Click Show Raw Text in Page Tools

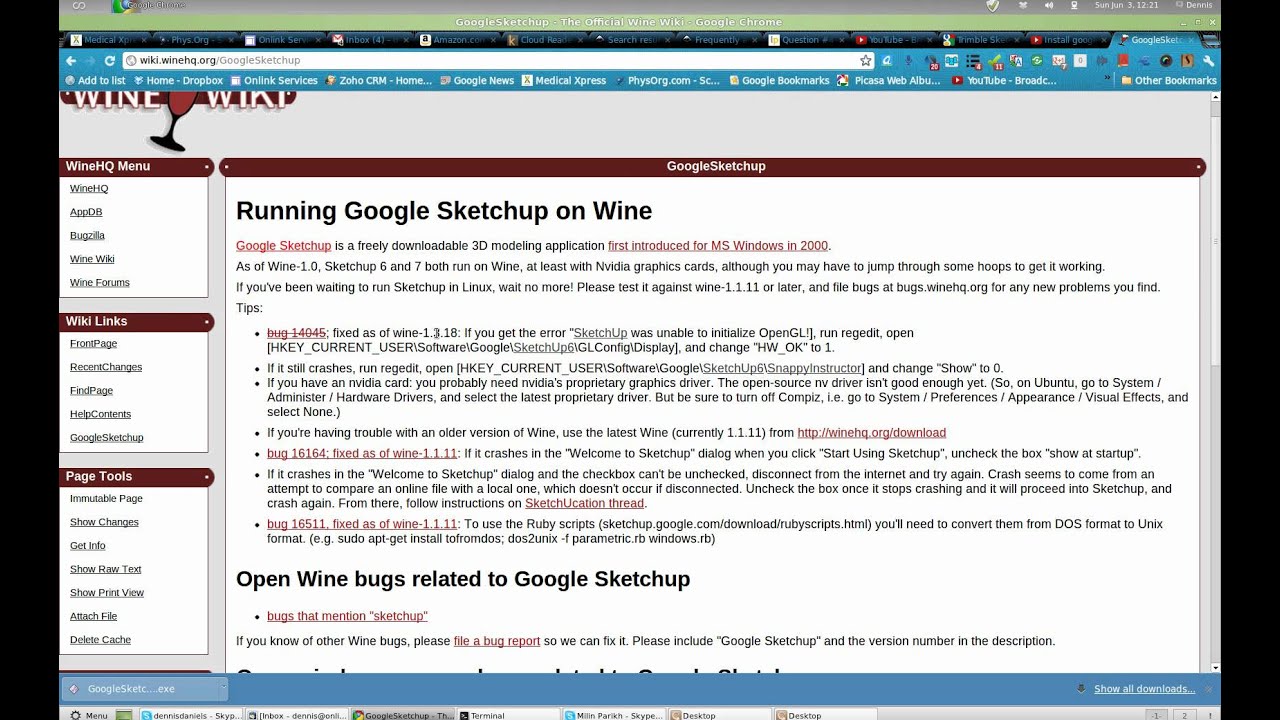(x=106, y=569)
